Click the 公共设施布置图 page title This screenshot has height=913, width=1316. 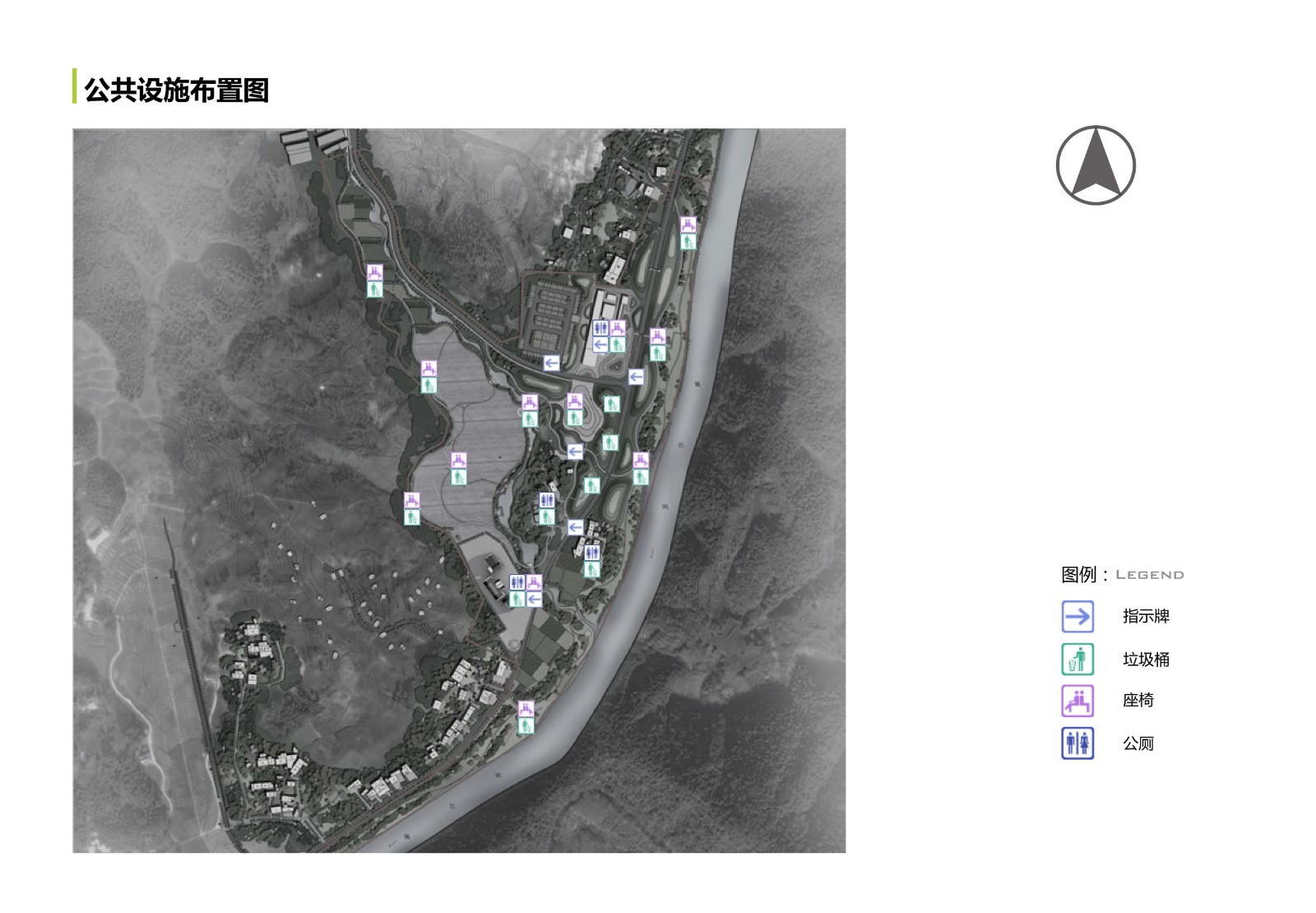[x=176, y=90]
